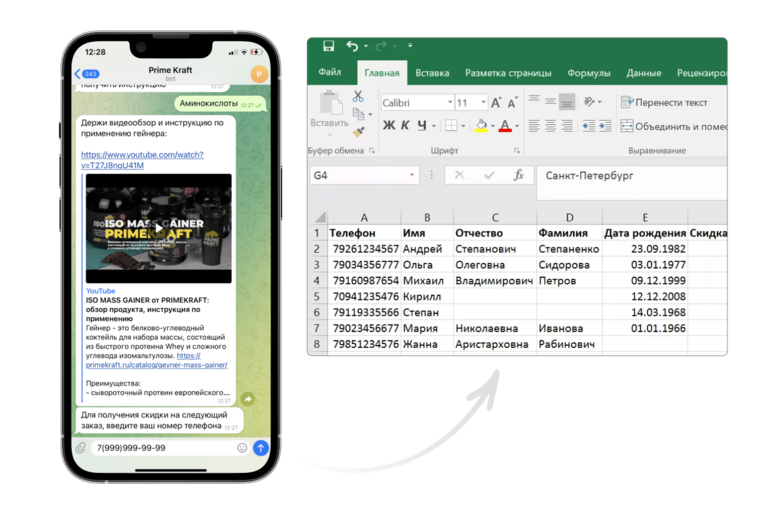The width and height of the screenshot is (760, 506).
Task: Open Буфер обмена dialog launcher
Action: [x=372, y=151]
